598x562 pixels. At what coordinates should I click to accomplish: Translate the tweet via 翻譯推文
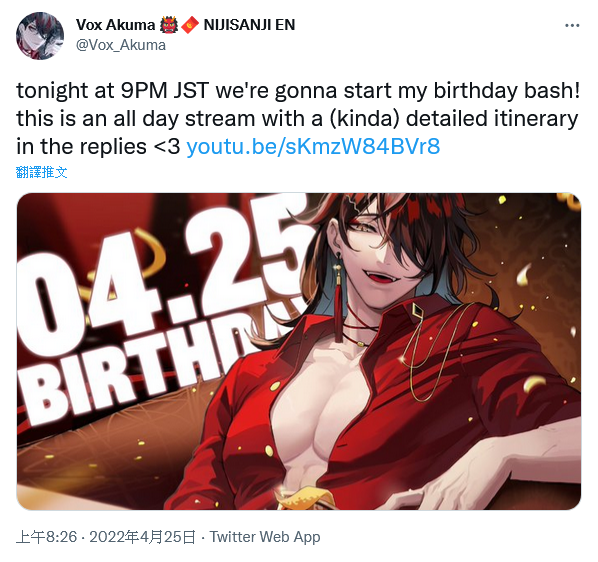(x=42, y=172)
